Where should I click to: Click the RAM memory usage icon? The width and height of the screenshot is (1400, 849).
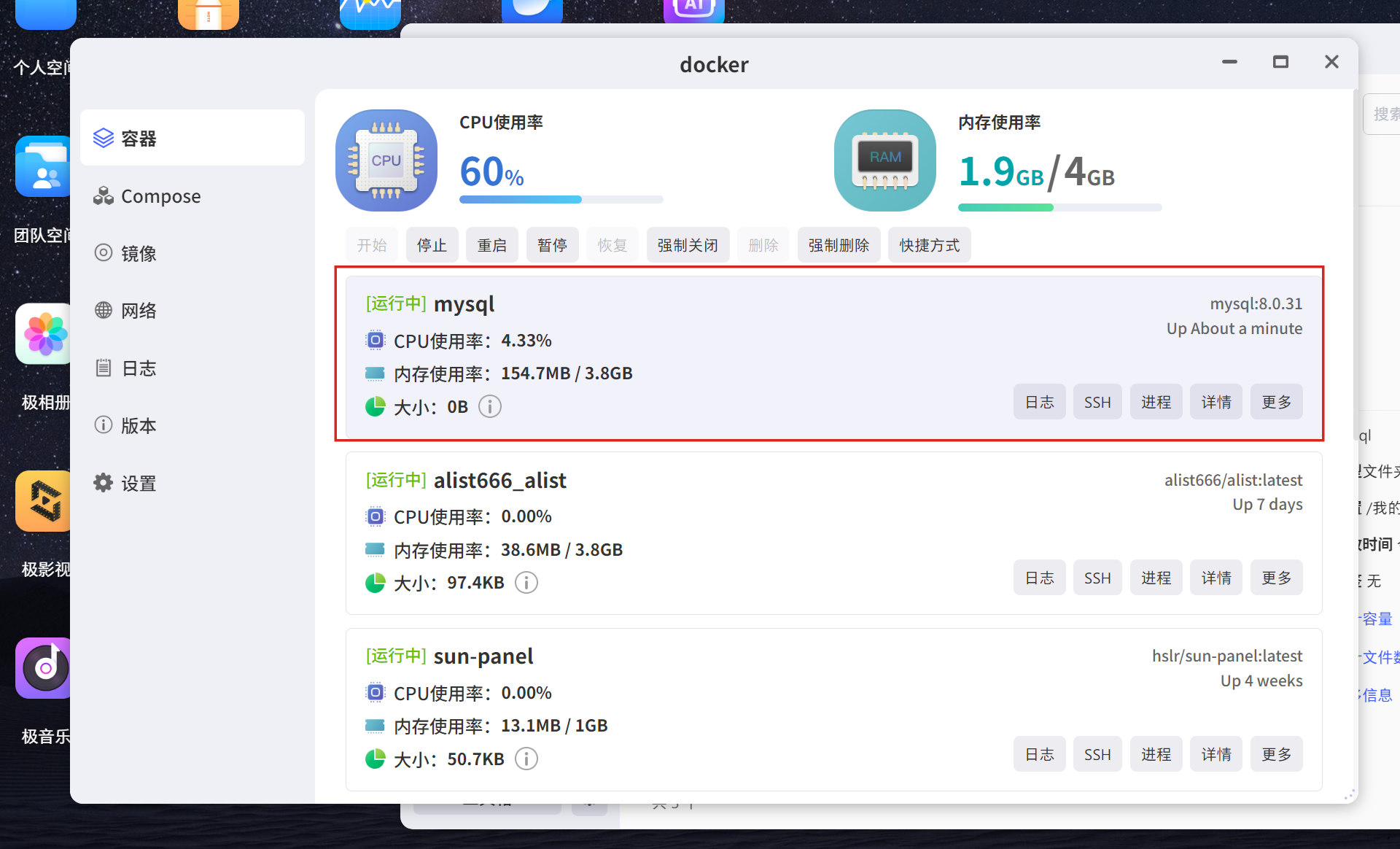[x=884, y=160]
